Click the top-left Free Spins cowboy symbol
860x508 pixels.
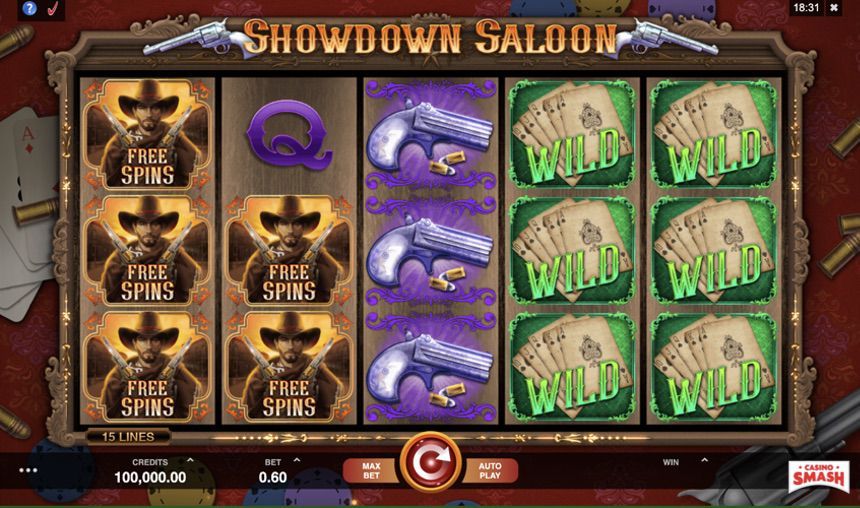(148, 134)
